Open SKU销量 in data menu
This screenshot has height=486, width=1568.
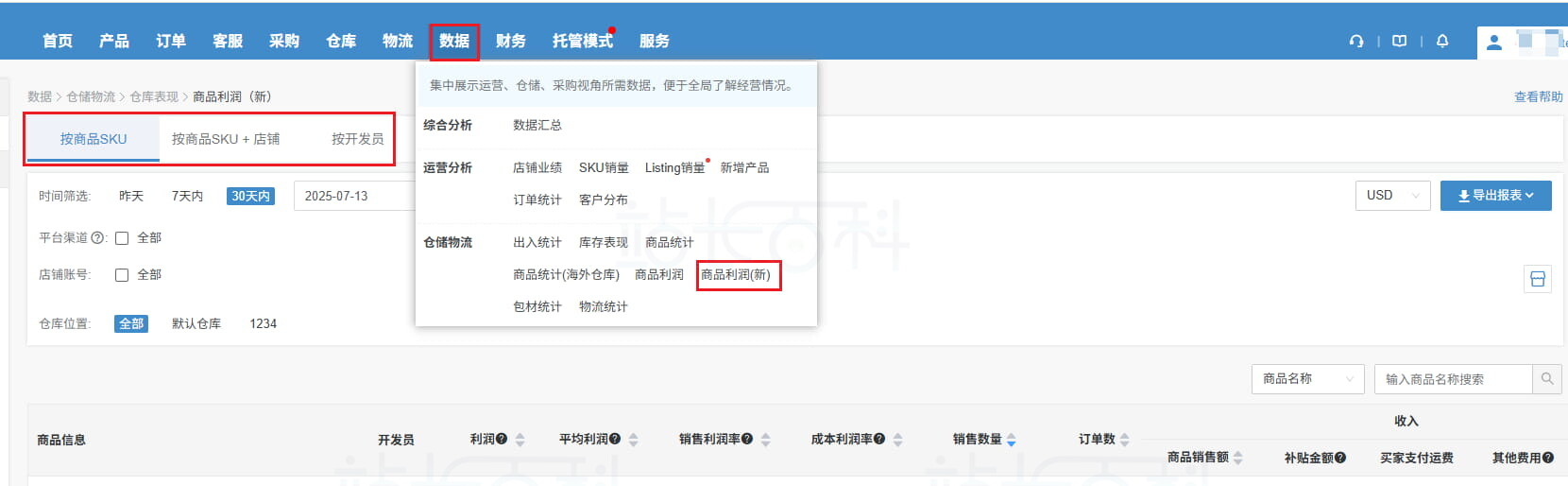604,167
